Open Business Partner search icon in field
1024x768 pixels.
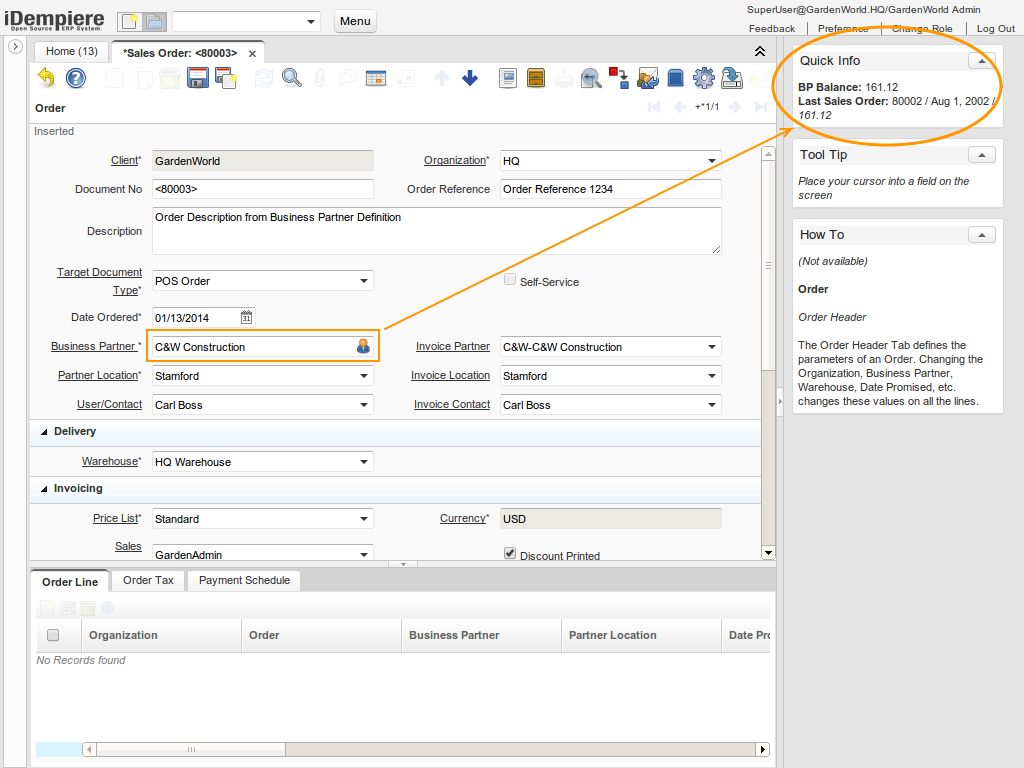click(x=363, y=346)
